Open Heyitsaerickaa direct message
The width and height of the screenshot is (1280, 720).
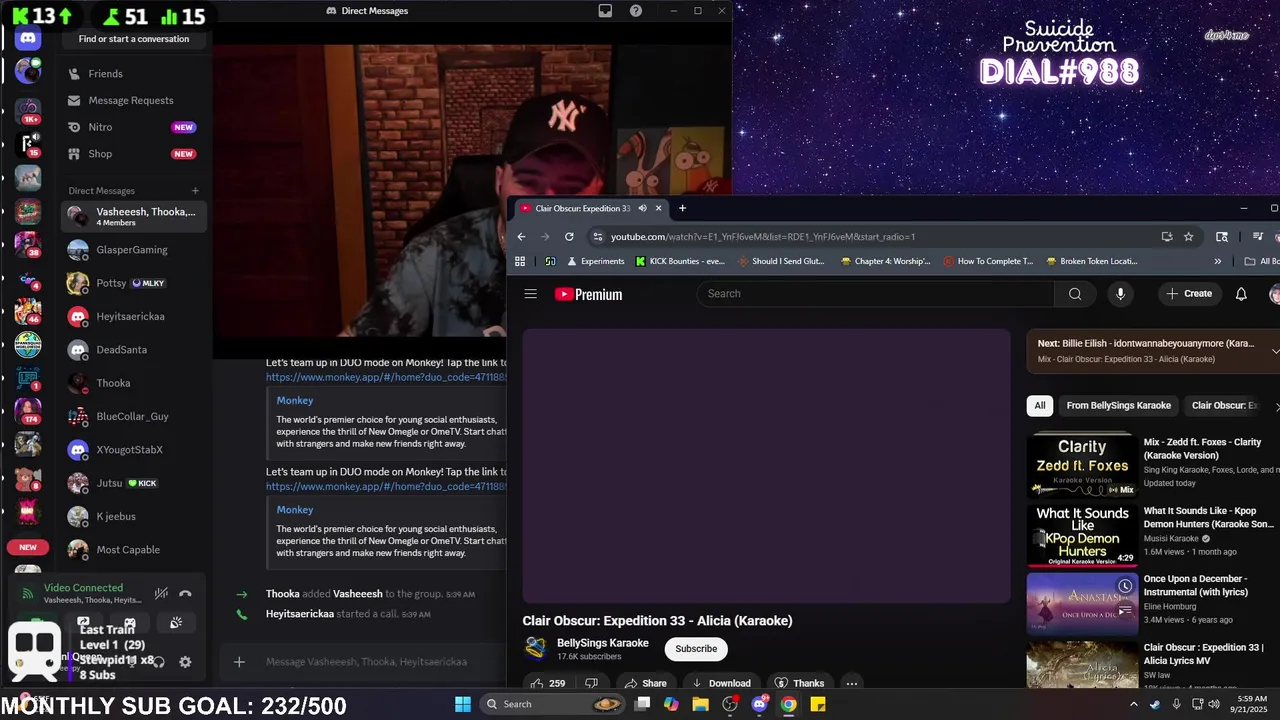click(x=133, y=316)
